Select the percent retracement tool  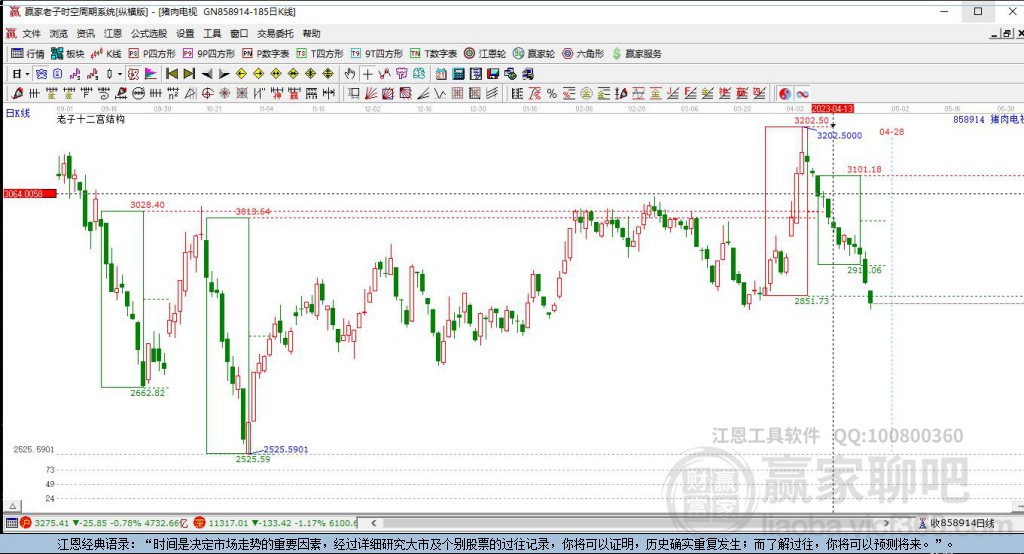[552, 93]
